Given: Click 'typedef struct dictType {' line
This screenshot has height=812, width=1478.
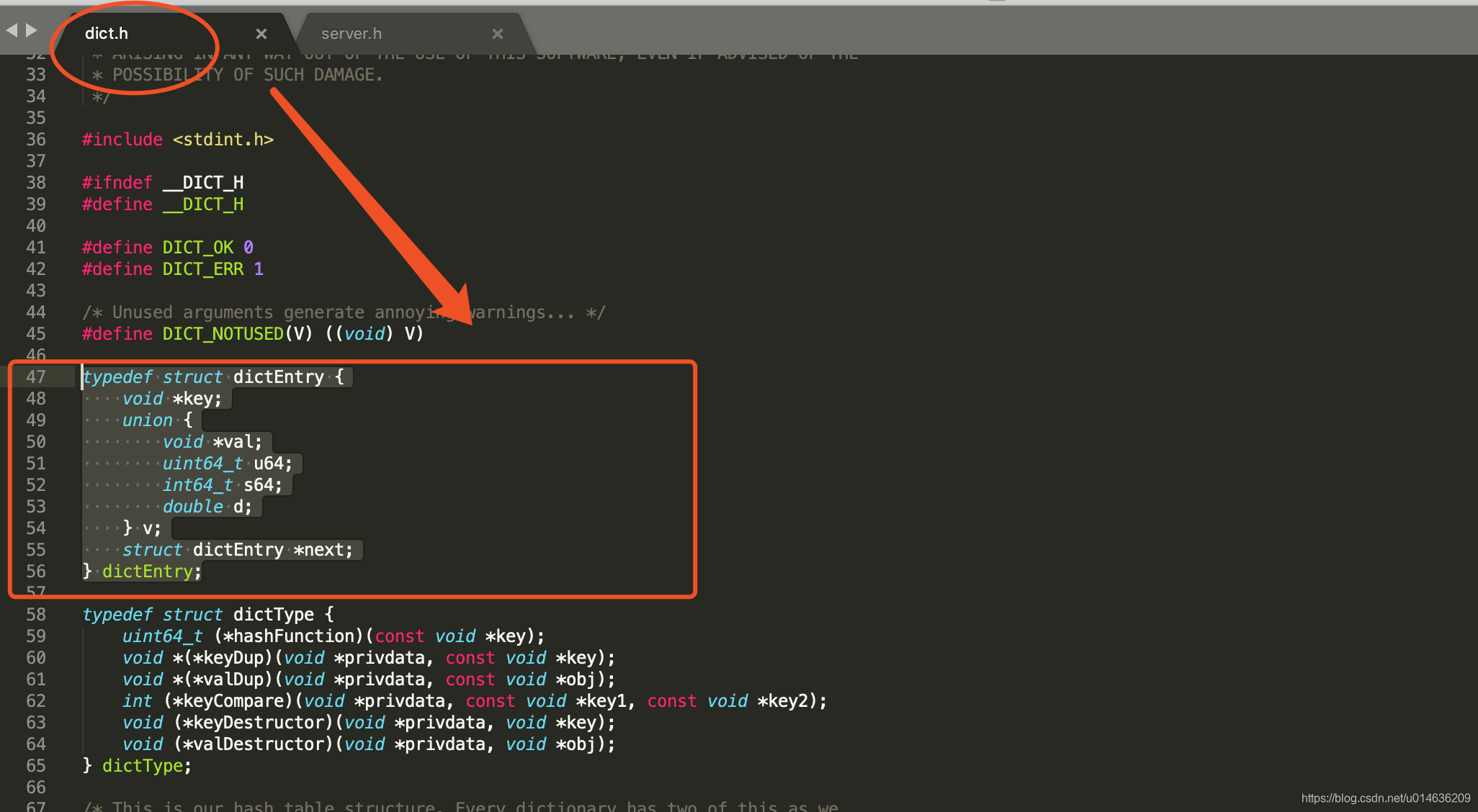Looking at the screenshot, I should [x=208, y=615].
